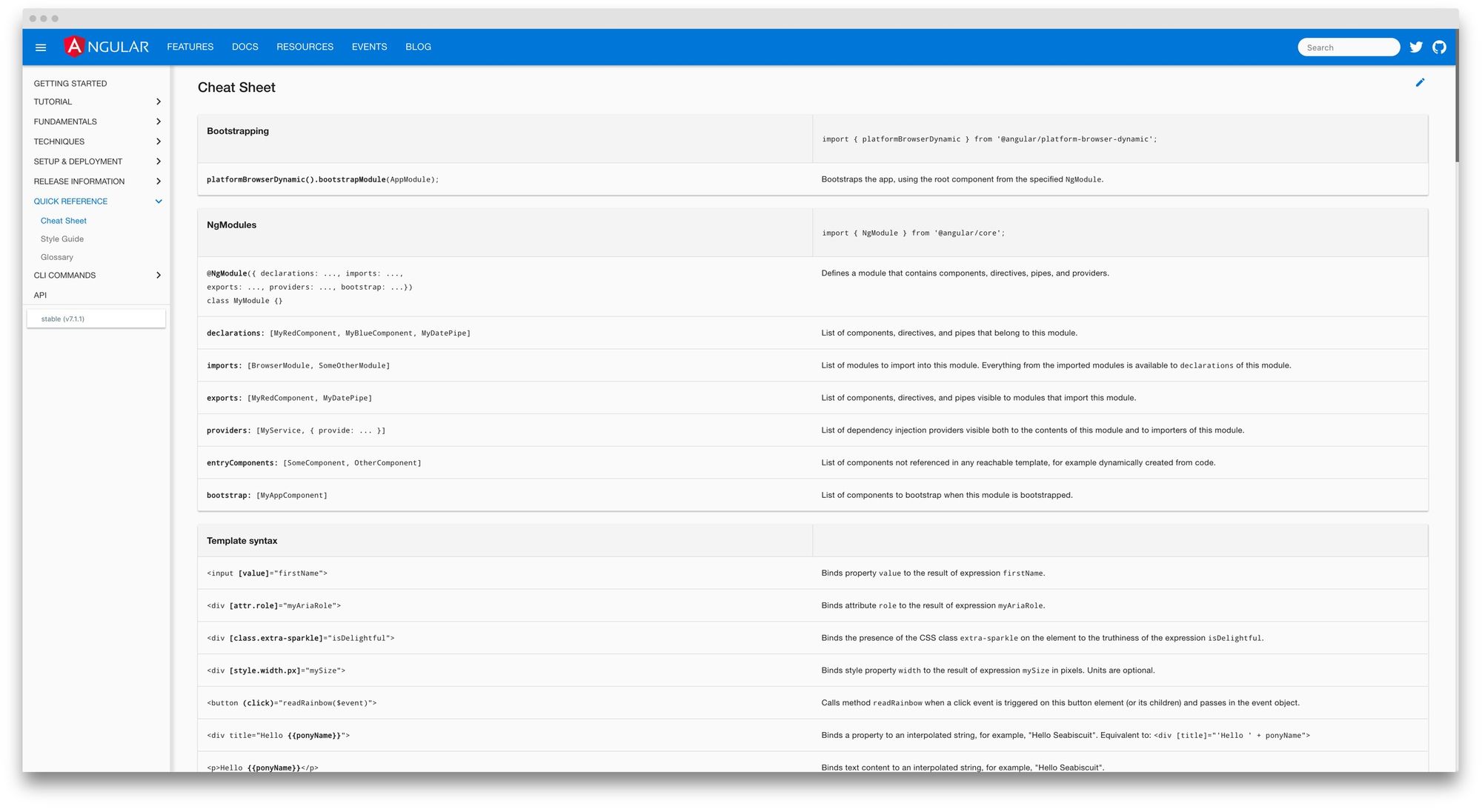The width and height of the screenshot is (1482, 812).
Task: Open the BLOG page from the navbar
Action: tap(418, 47)
